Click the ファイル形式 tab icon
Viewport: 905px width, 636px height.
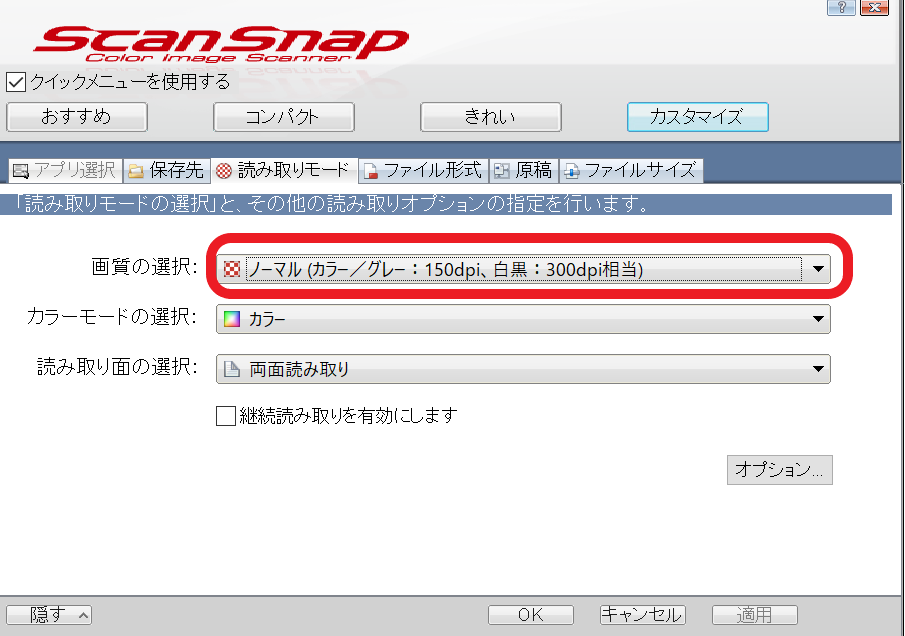click(371, 171)
